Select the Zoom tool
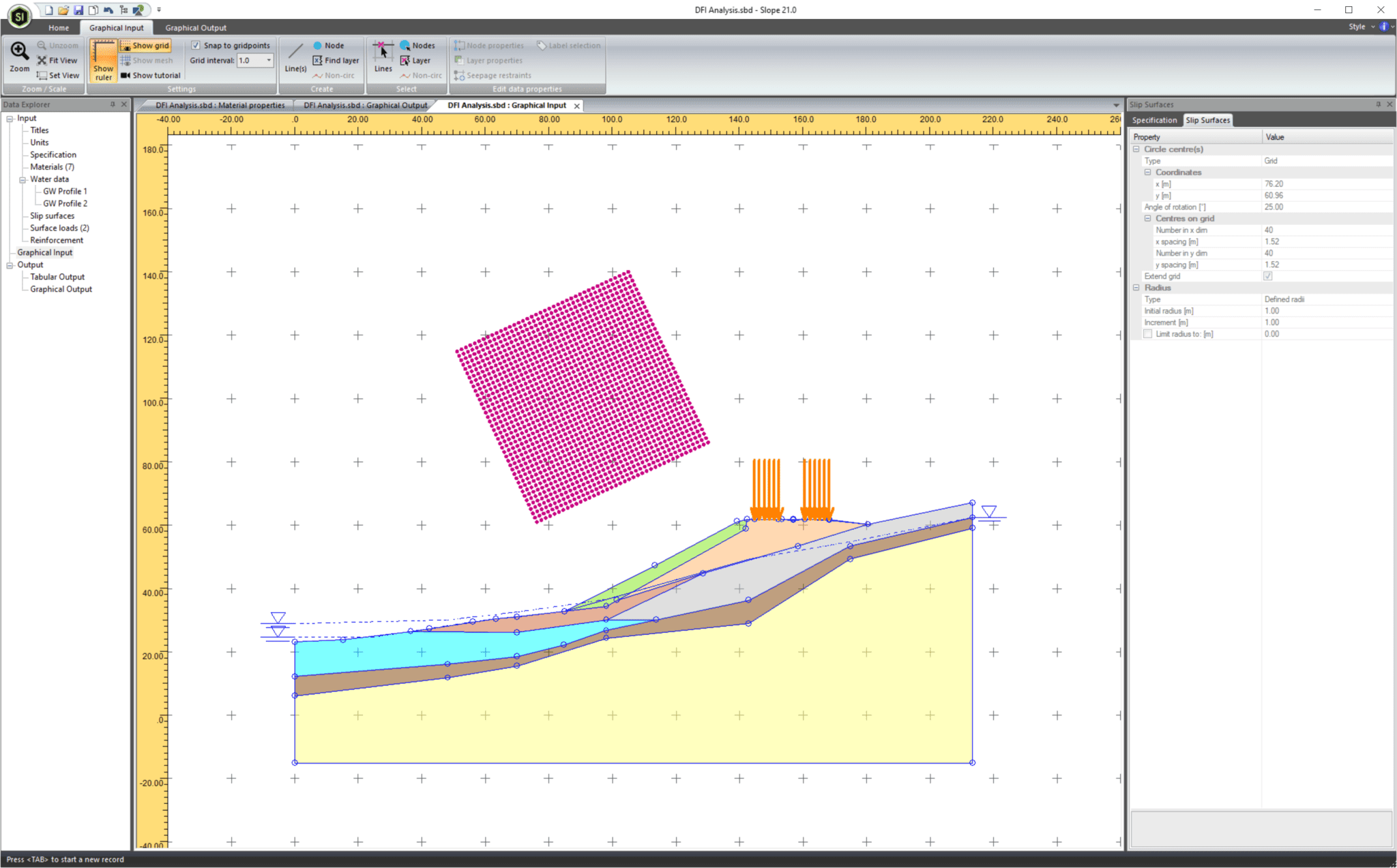Viewport: 1397px width, 868px height. pos(18,58)
